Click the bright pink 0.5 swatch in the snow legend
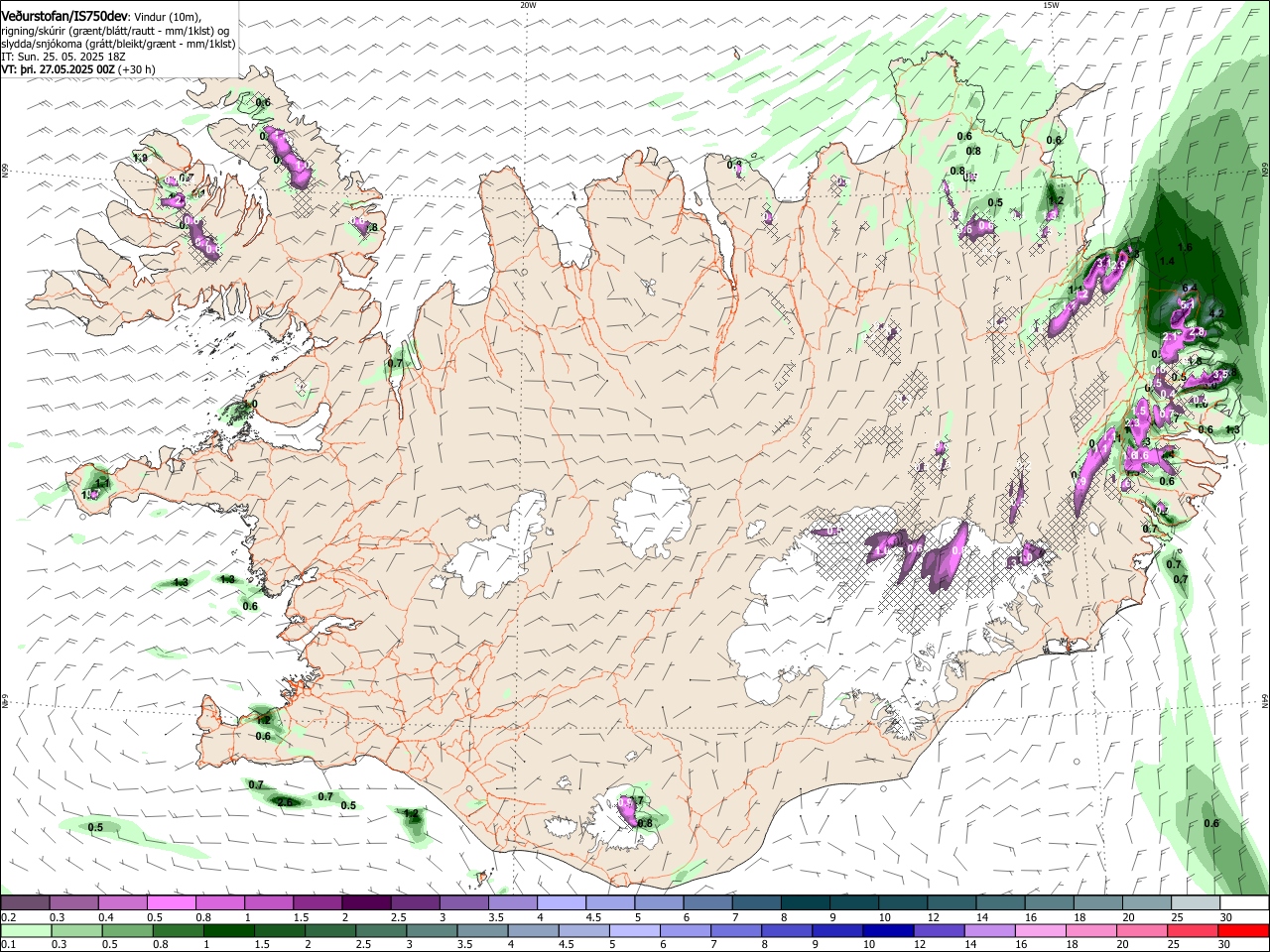This screenshot has height=952, width=1270. (172, 902)
